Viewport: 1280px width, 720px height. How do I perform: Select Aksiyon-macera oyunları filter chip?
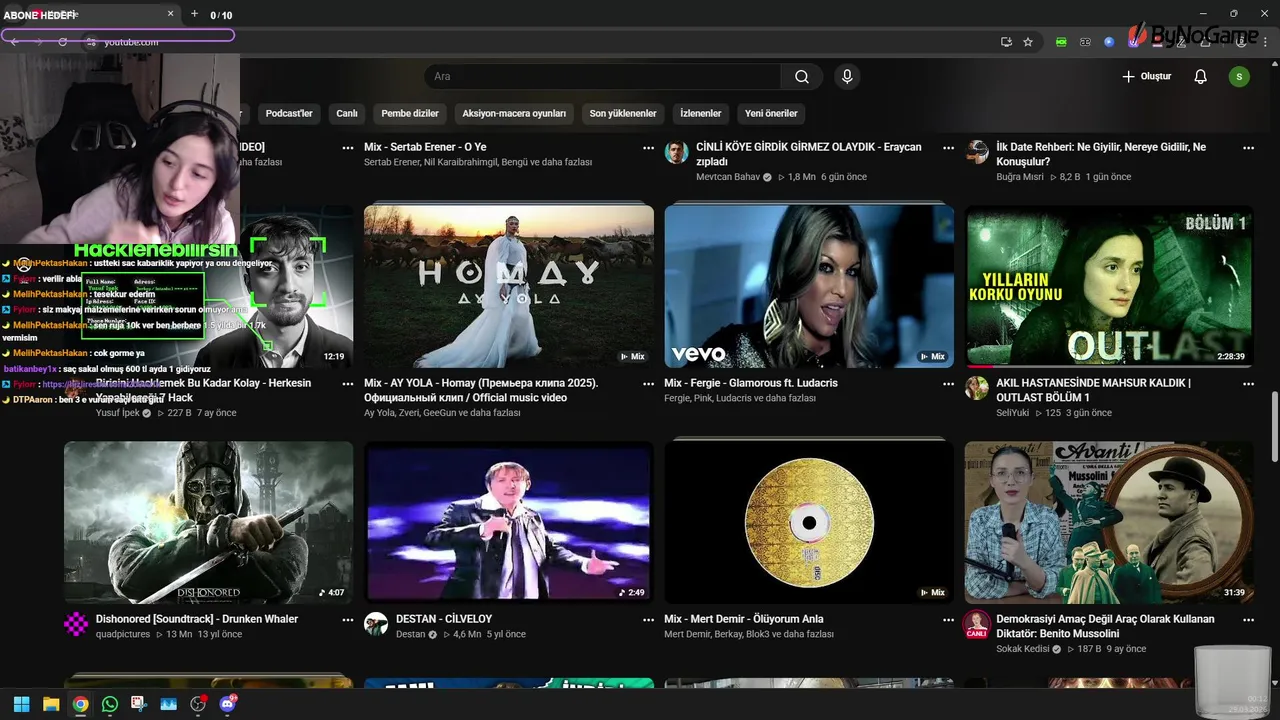pyautogui.click(x=514, y=113)
